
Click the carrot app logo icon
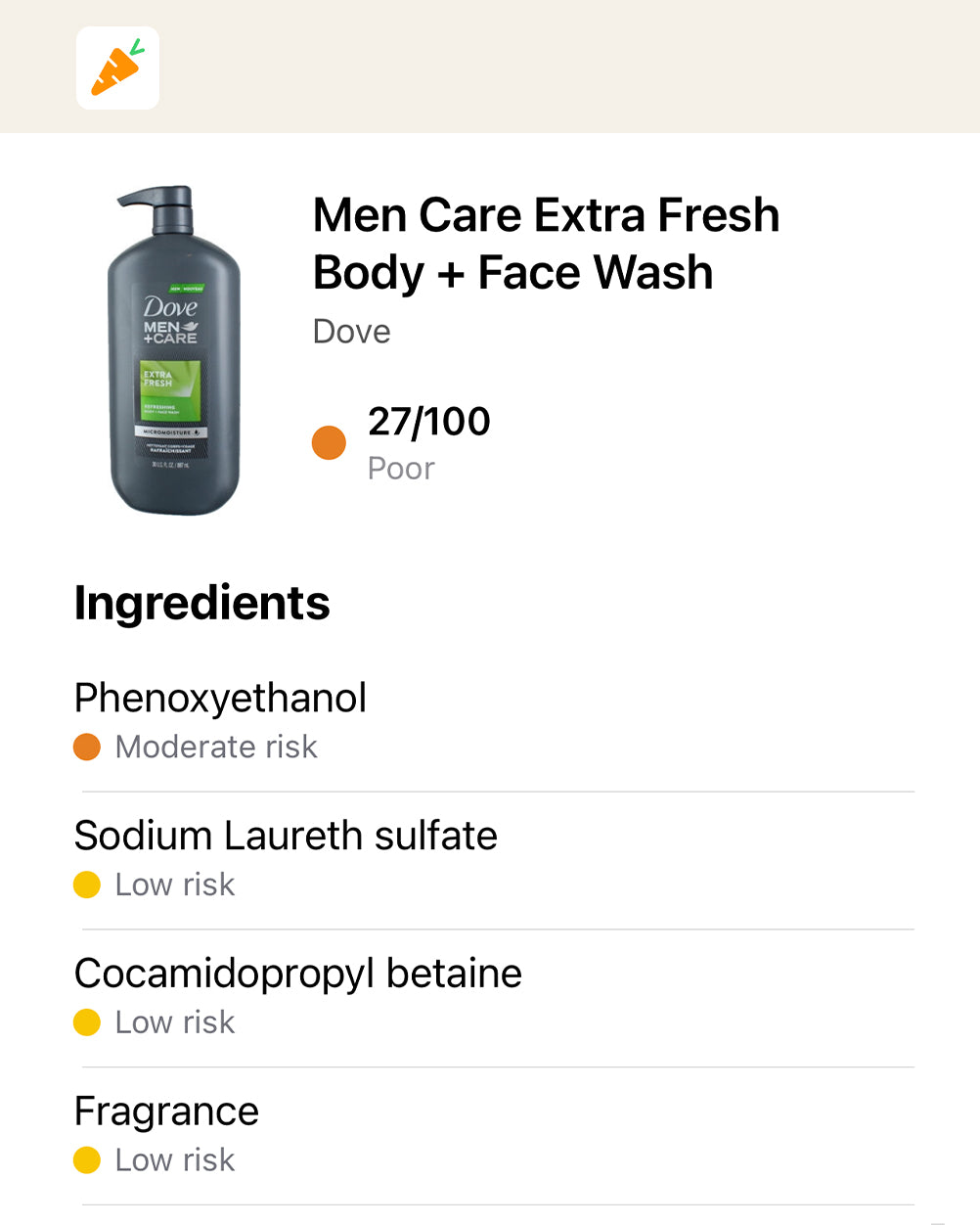[117, 68]
